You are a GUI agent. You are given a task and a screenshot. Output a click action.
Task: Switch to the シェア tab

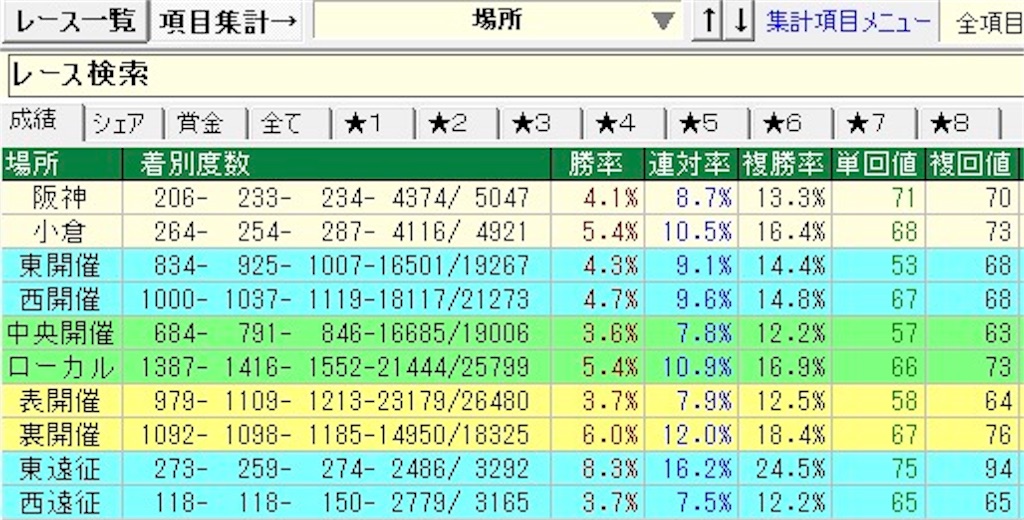125,124
